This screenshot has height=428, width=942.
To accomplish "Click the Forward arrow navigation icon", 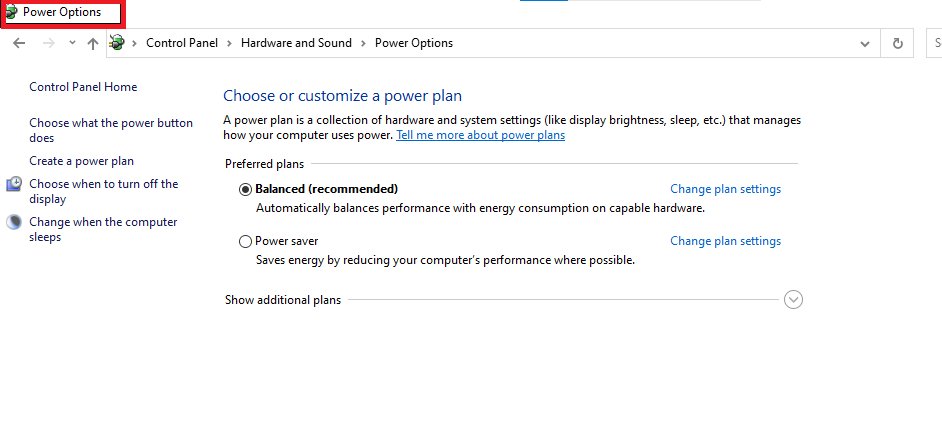I will tap(49, 43).
